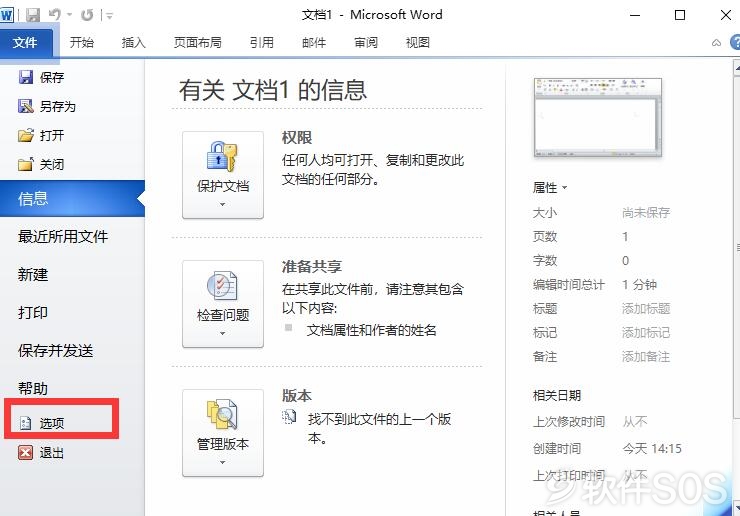Click the 另存为 menu item
Image resolution: width=740 pixels, height=516 pixels.
(x=58, y=106)
